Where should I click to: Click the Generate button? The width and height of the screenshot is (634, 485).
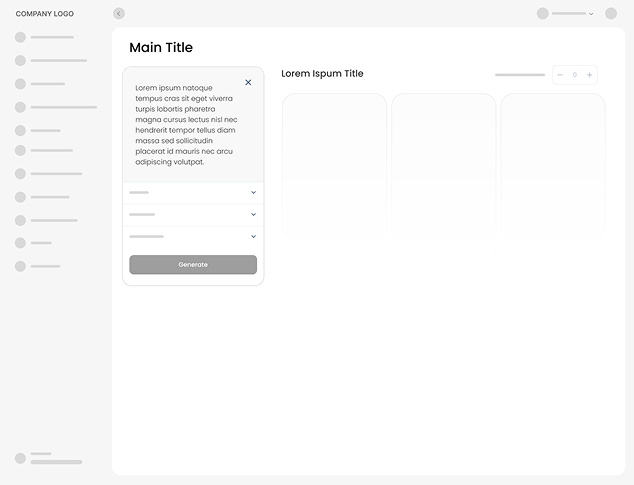[193, 264]
